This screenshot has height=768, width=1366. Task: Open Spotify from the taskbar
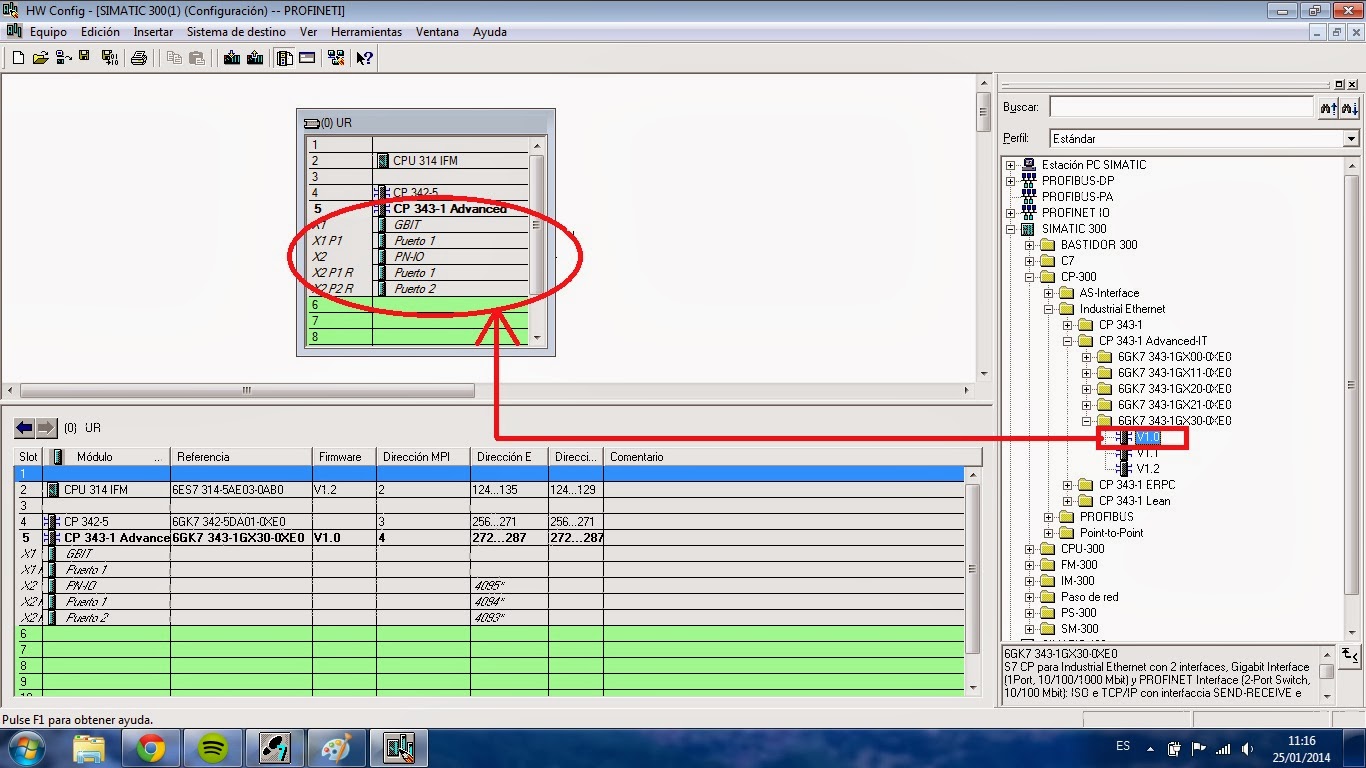point(213,748)
